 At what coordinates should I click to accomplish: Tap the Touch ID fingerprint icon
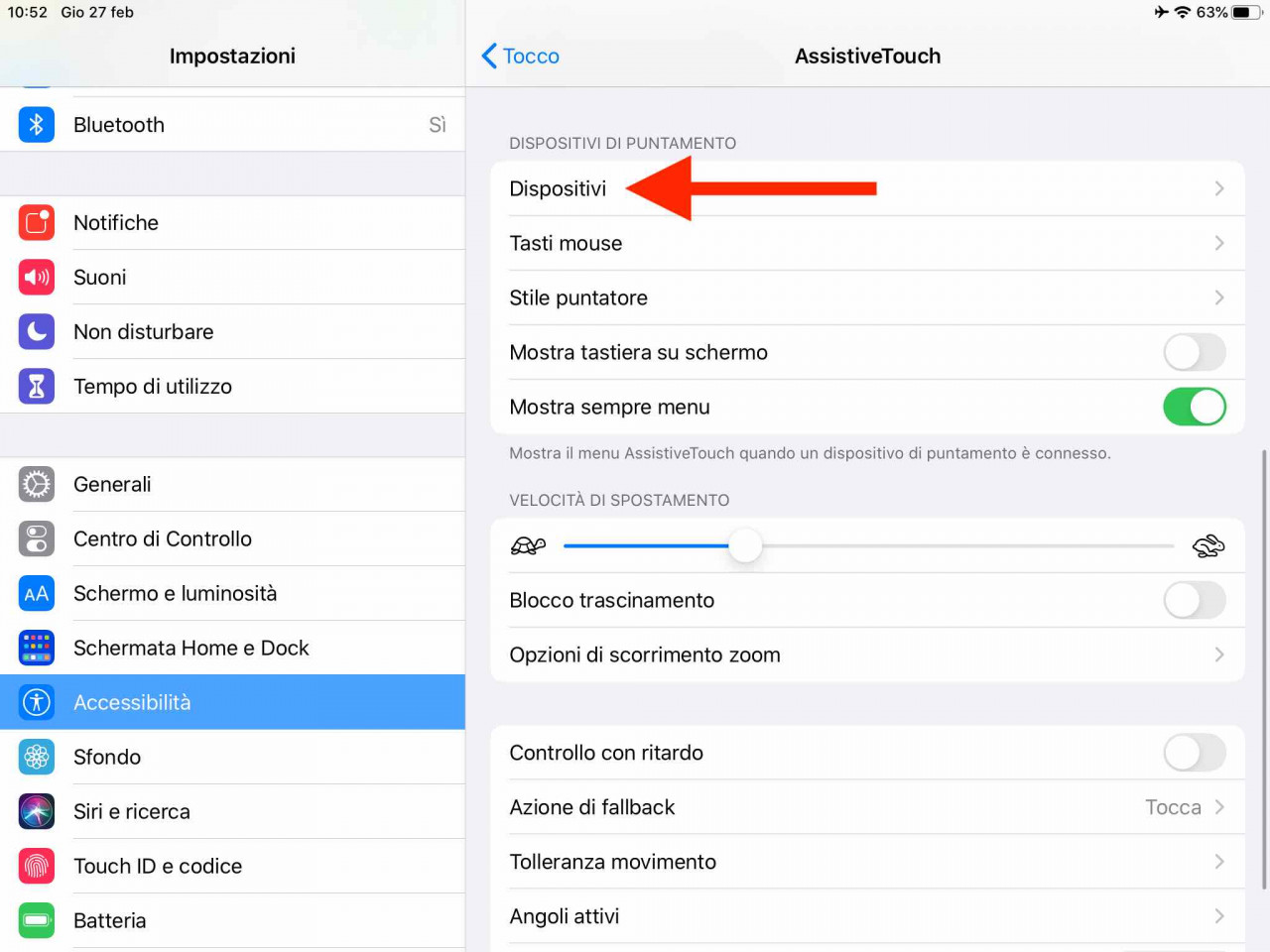tap(37, 867)
